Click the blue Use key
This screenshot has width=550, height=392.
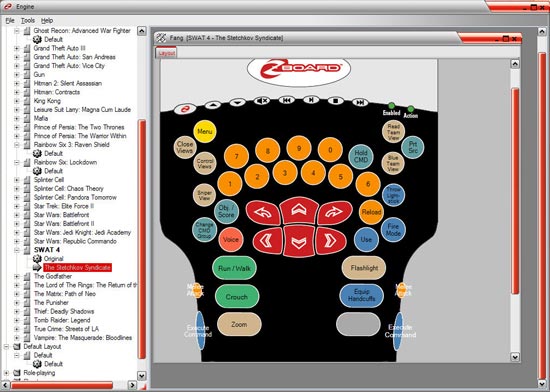pyautogui.click(x=366, y=240)
